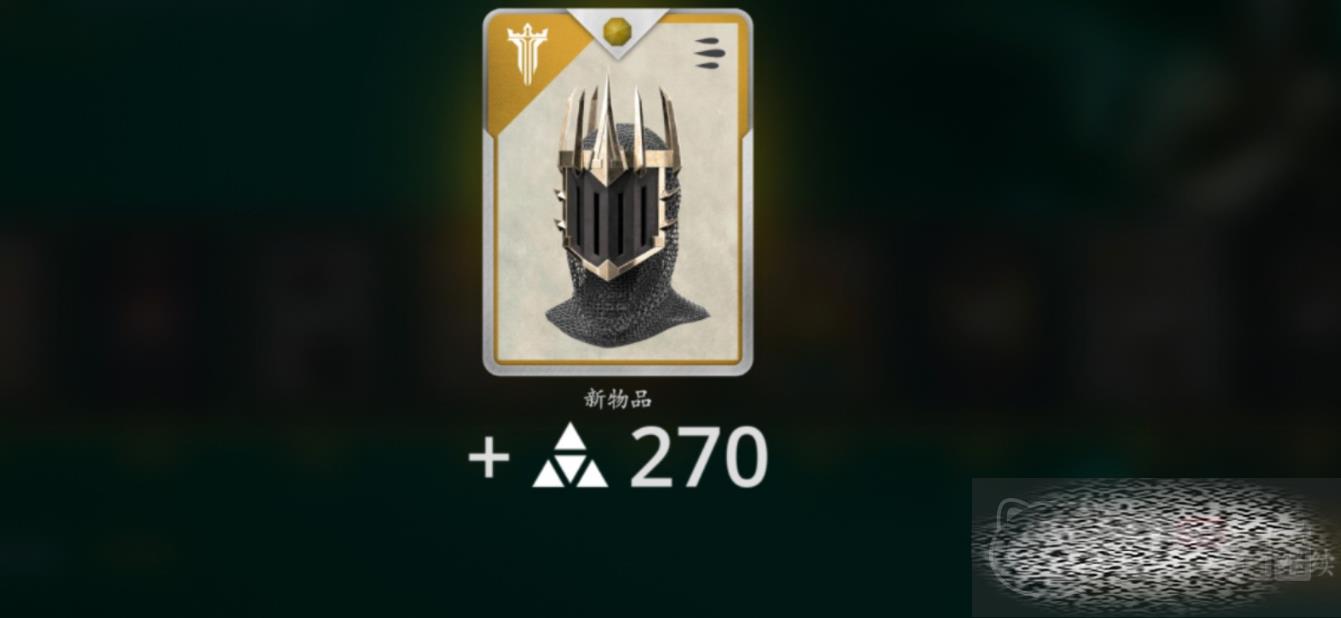Tap the silver bottom border of the card

618,369
